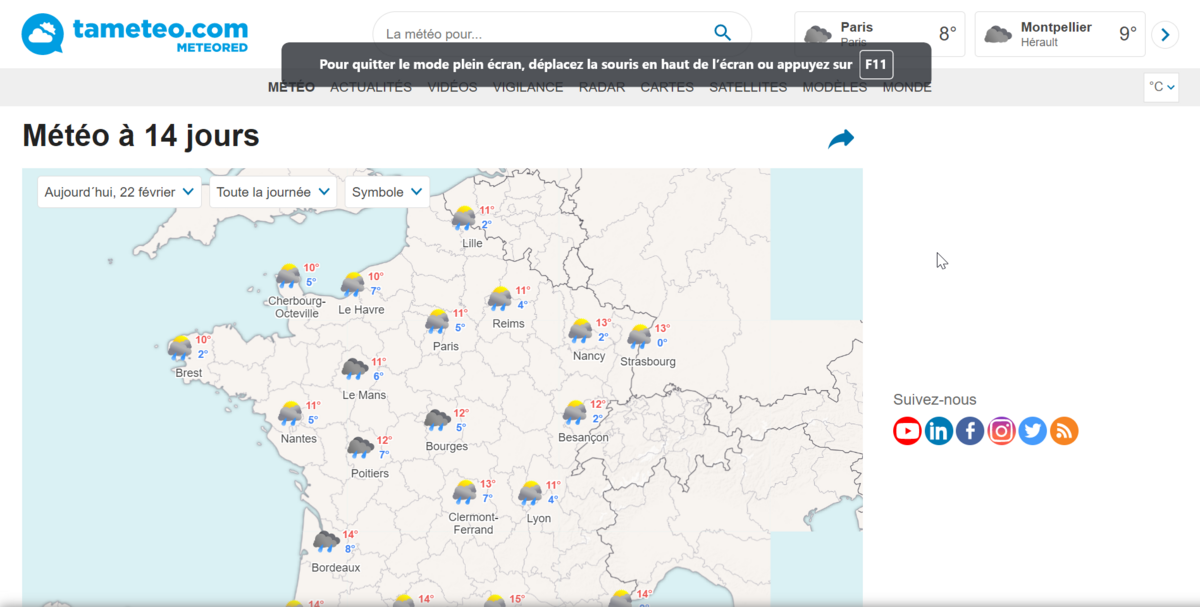Open the VIDÉOS menu item
Screen dimensions: 1200x607
pos(453,87)
